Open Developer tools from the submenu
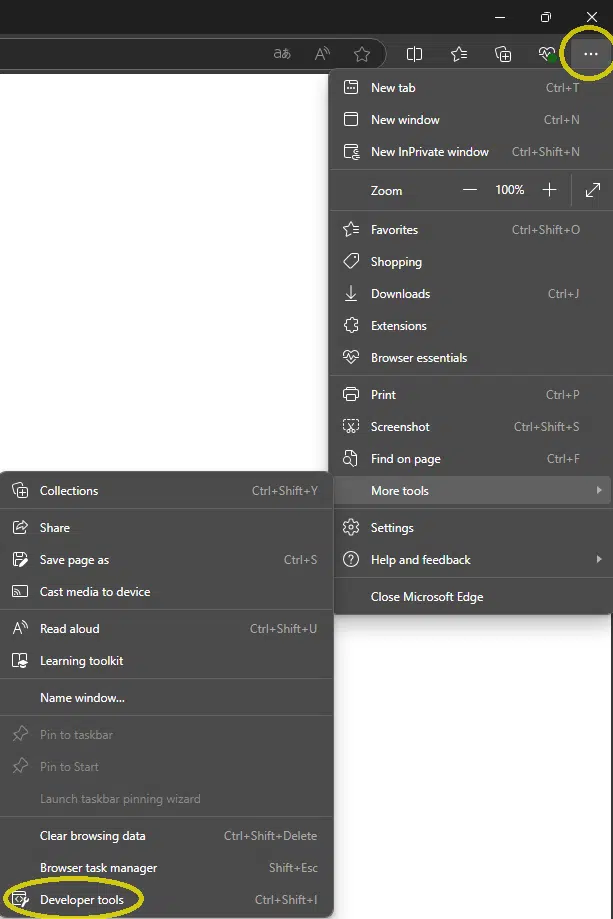Viewport: 613px width, 919px height. (82, 900)
